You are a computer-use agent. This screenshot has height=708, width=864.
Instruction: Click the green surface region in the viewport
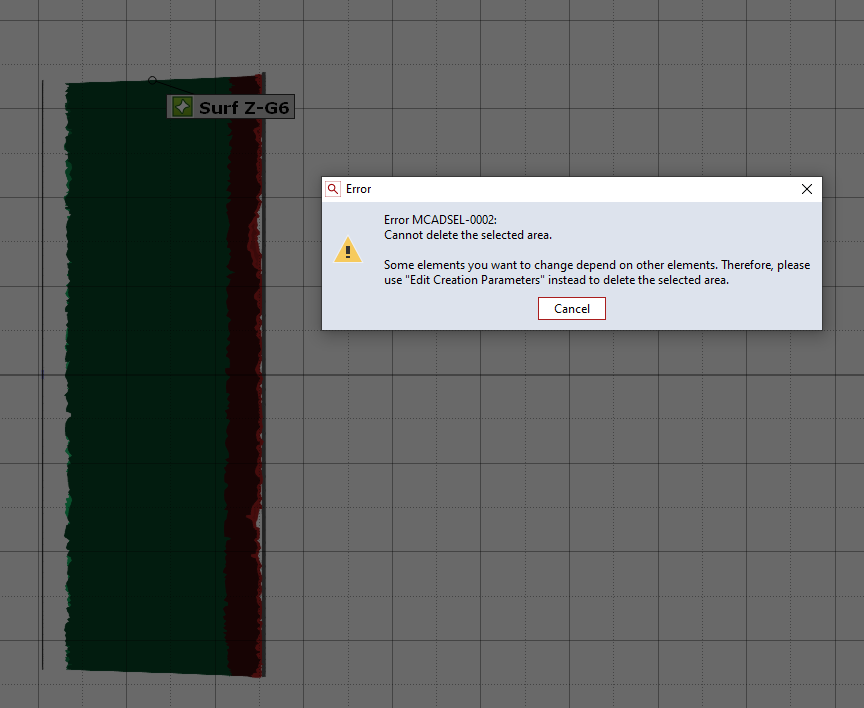click(x=146, y=375)
